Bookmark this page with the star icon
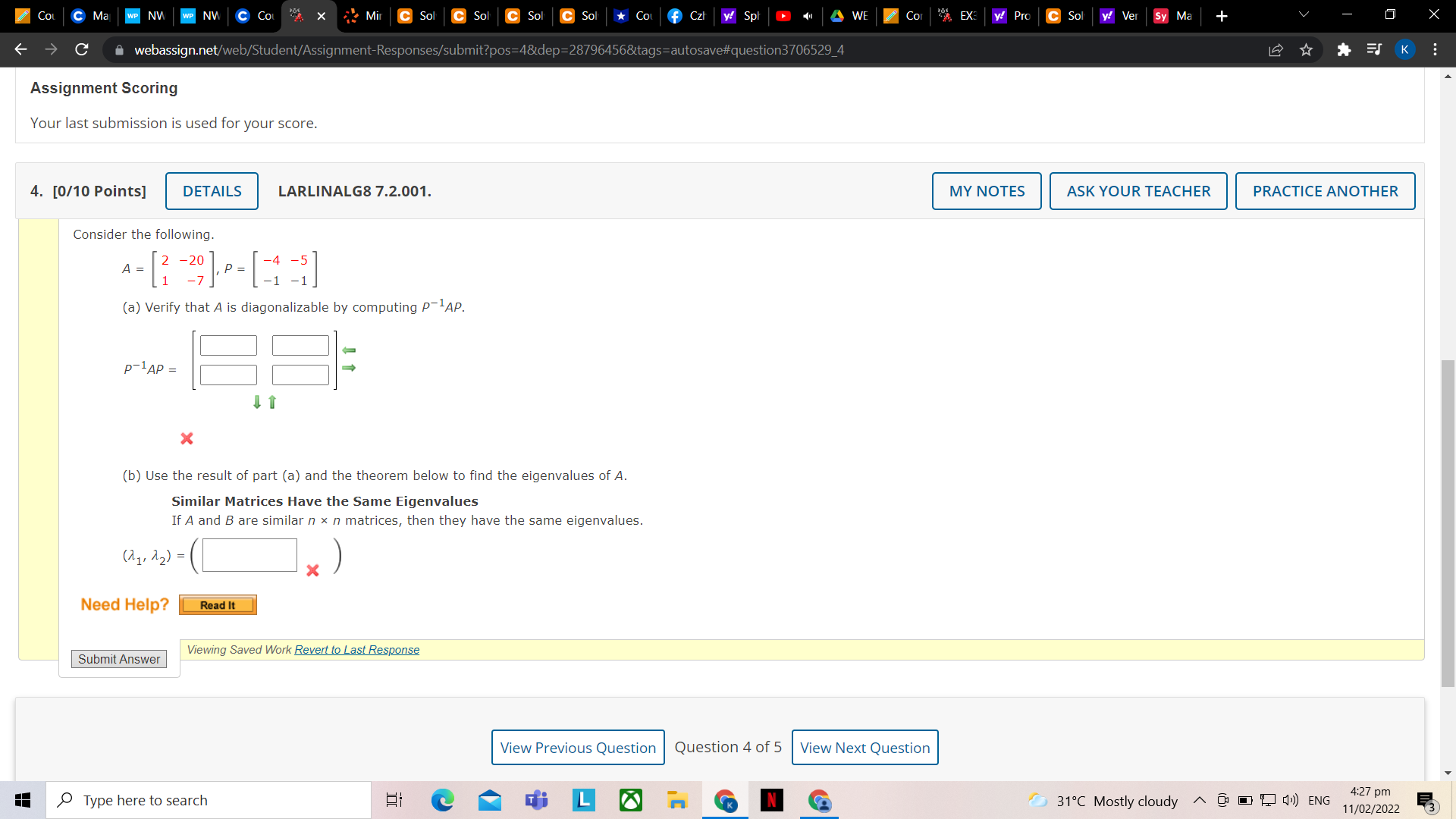 [x=1306, y=50]
